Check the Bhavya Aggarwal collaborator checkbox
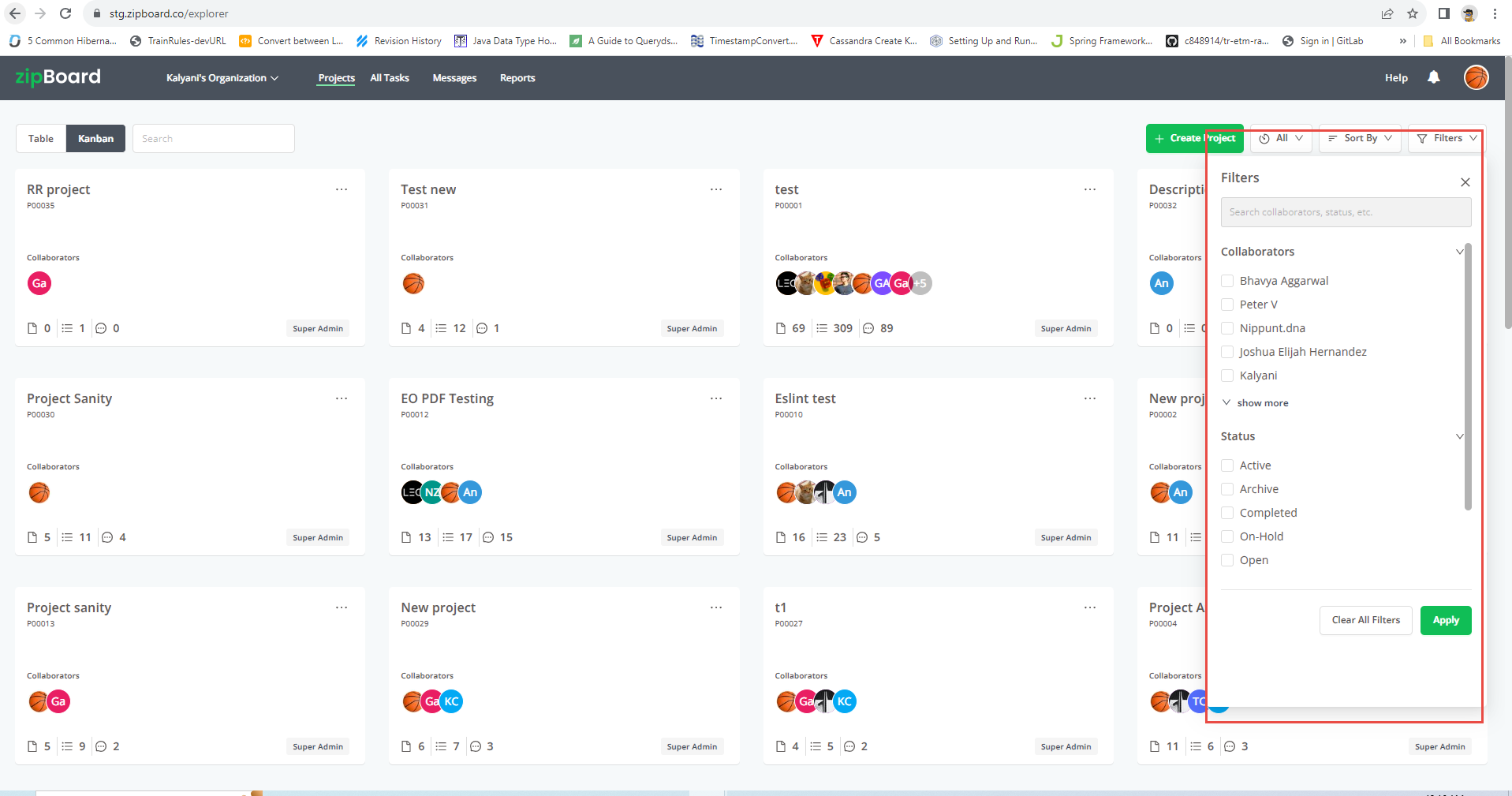 coord(1226,281)
